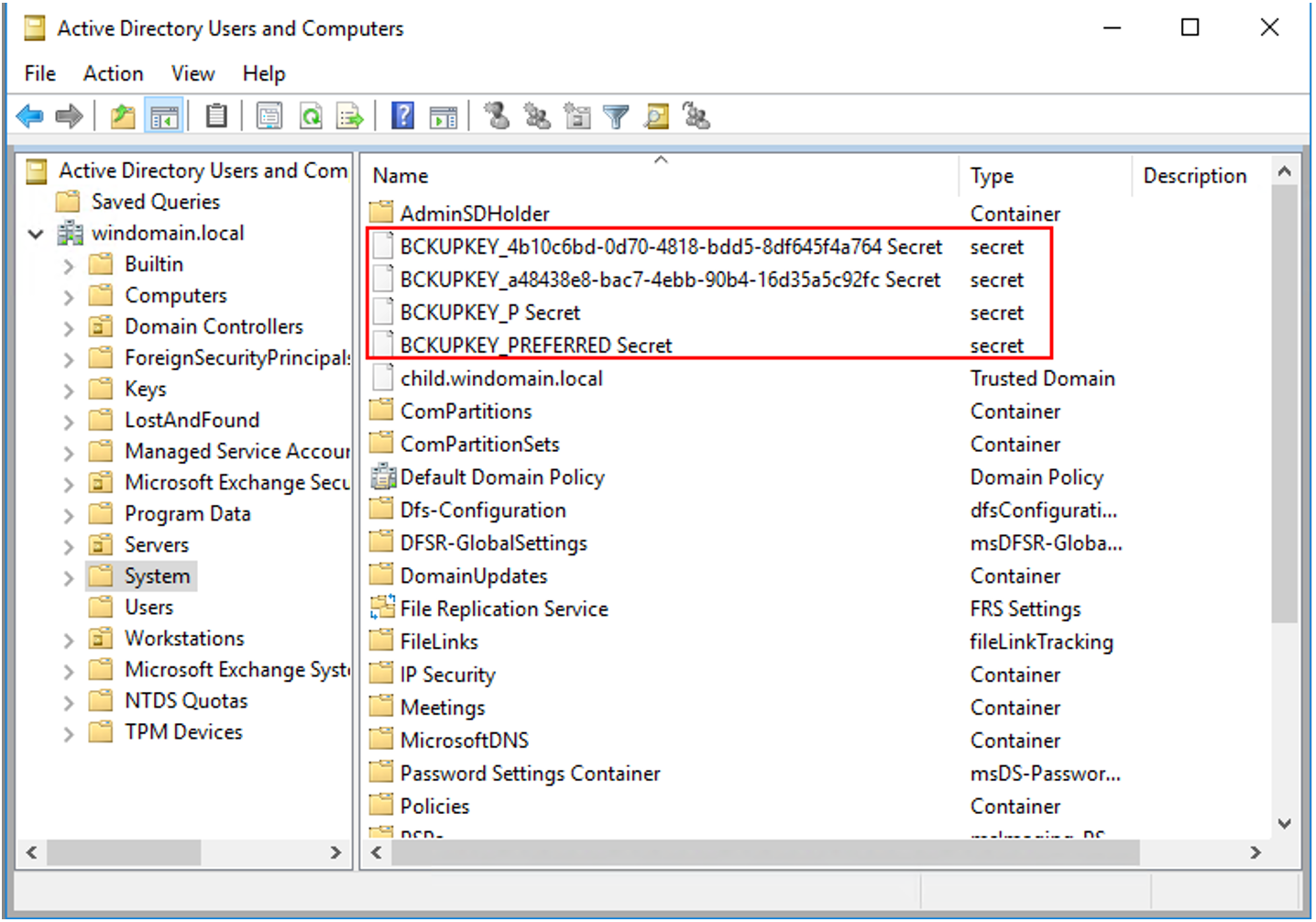Expand the Computers node
The height and width of the screenshot is (922, 1316).
pos(69,297)
